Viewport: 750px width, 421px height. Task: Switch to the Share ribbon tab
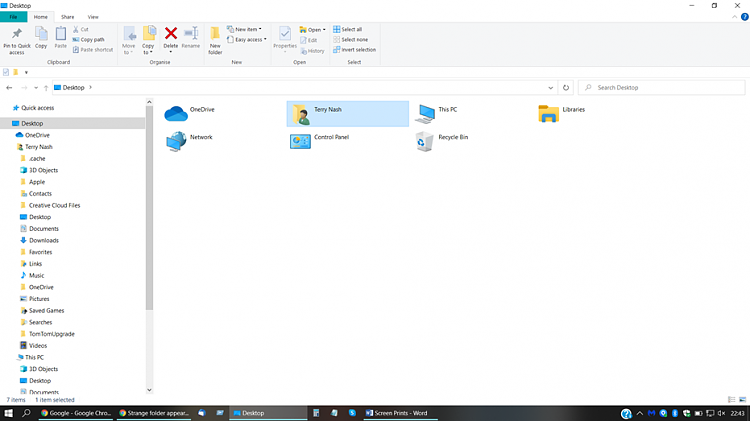67,17
